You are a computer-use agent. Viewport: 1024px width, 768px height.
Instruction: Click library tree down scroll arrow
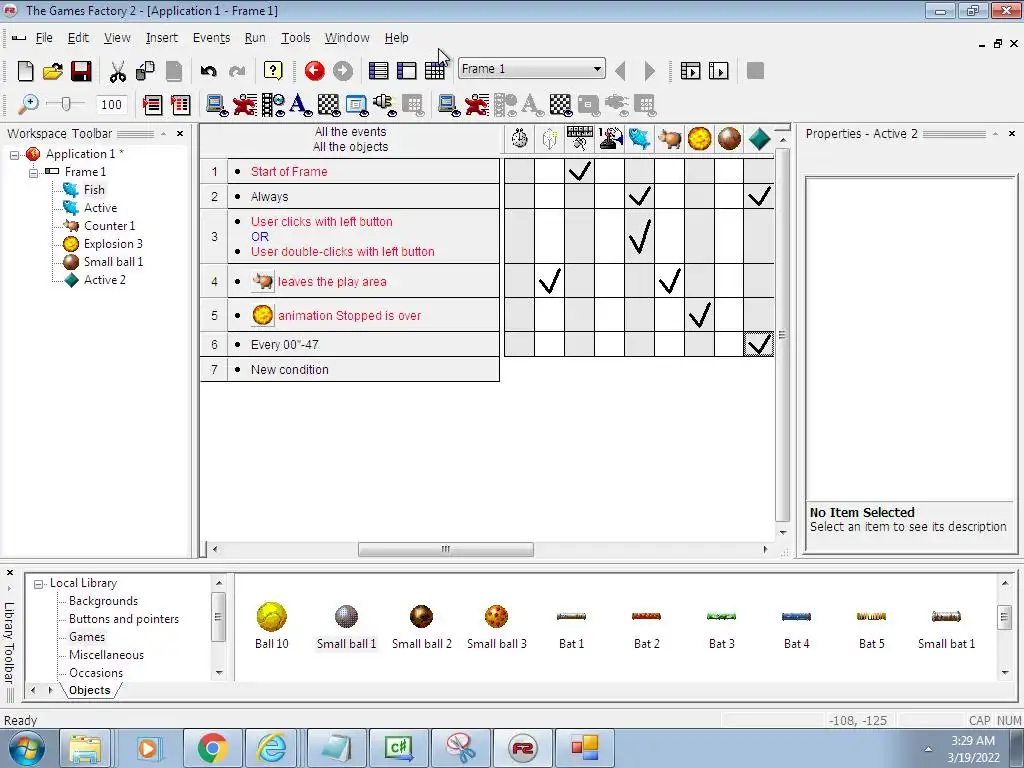tap(219, 673)
